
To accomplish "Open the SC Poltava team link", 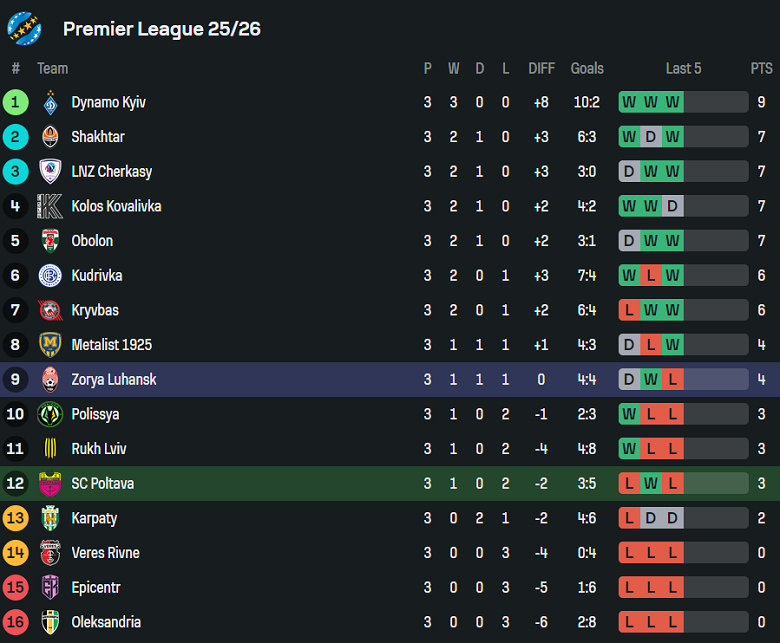I will click(102, 484).
